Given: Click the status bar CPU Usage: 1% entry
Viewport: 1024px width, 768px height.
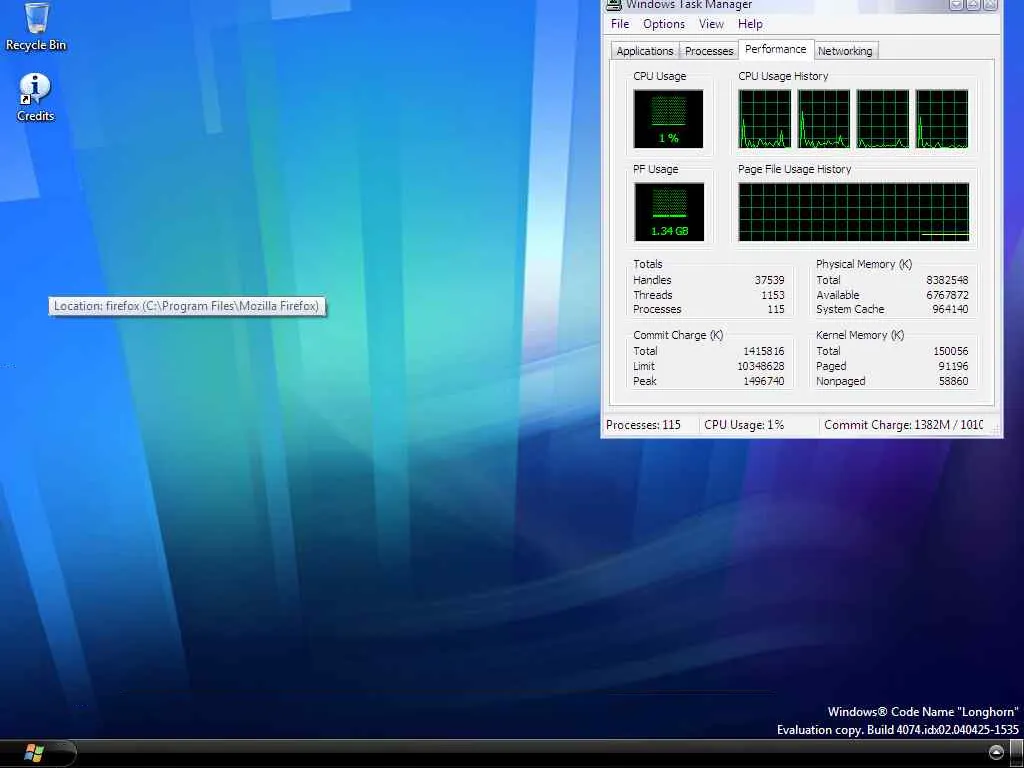Looking at the screenshot, I should [x=744, y=425].
